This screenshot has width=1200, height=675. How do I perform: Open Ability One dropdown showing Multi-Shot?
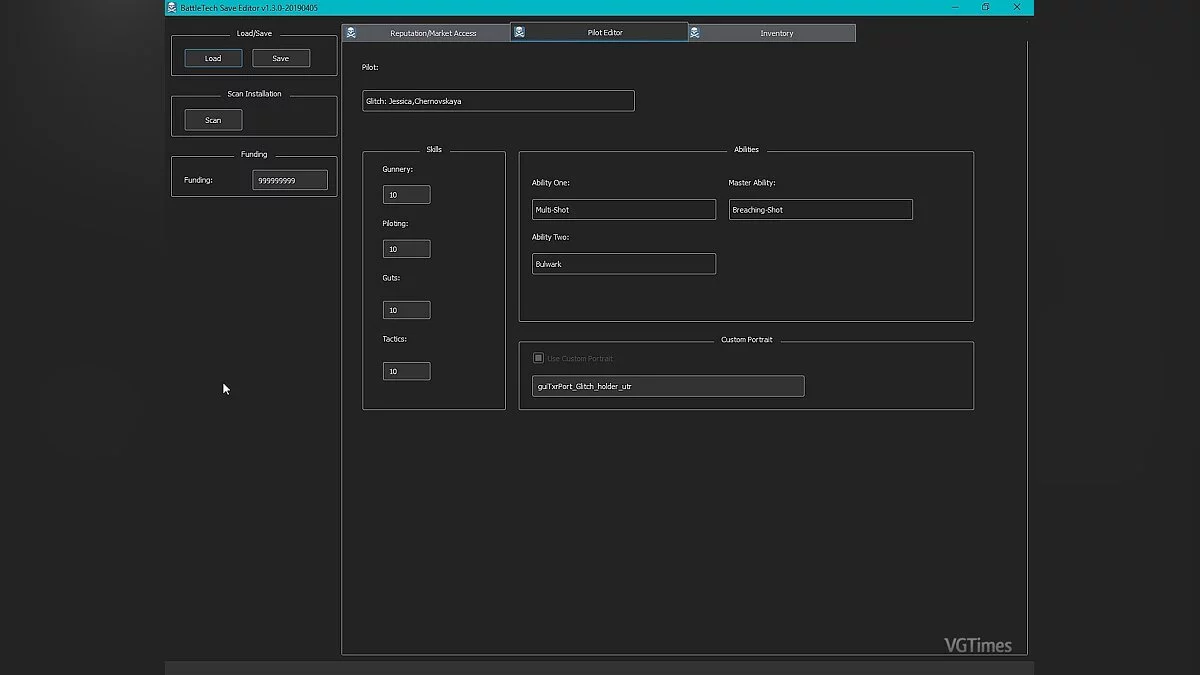(x=624, y=210)
